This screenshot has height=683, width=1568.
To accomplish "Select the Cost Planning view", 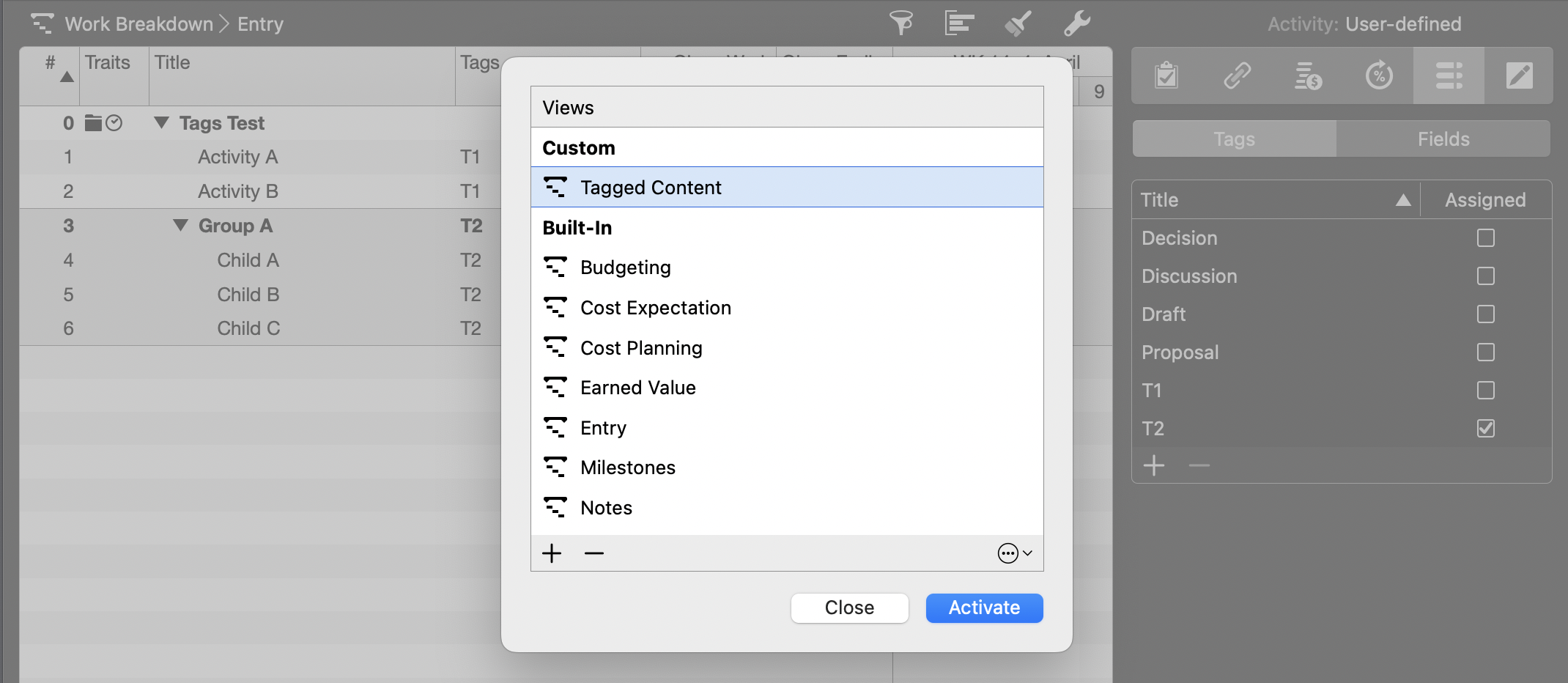I will pyautogui.click(x=641, y=348).
